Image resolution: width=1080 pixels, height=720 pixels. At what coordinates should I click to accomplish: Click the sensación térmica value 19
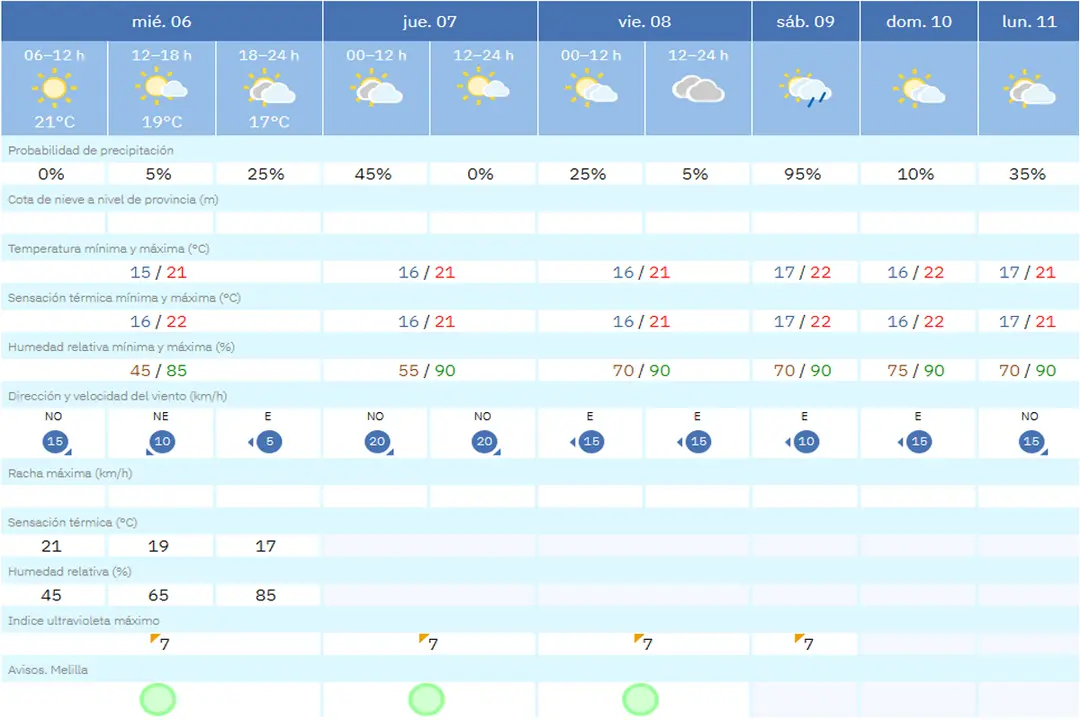(158, 546)
